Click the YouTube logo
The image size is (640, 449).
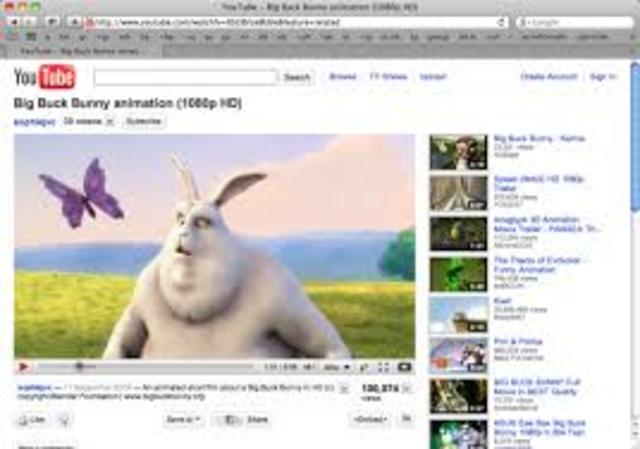(44, 76)
